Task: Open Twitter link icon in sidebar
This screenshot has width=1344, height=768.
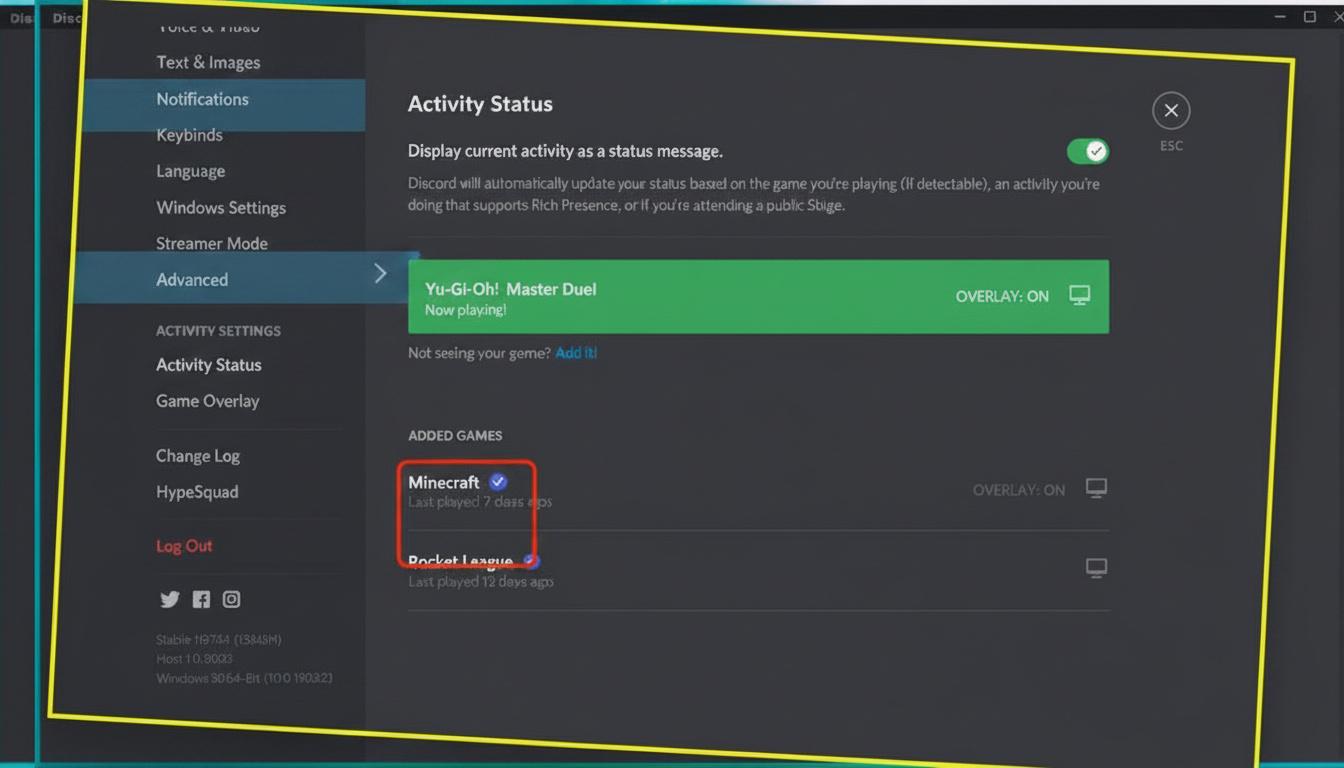Action: (170, 599)
